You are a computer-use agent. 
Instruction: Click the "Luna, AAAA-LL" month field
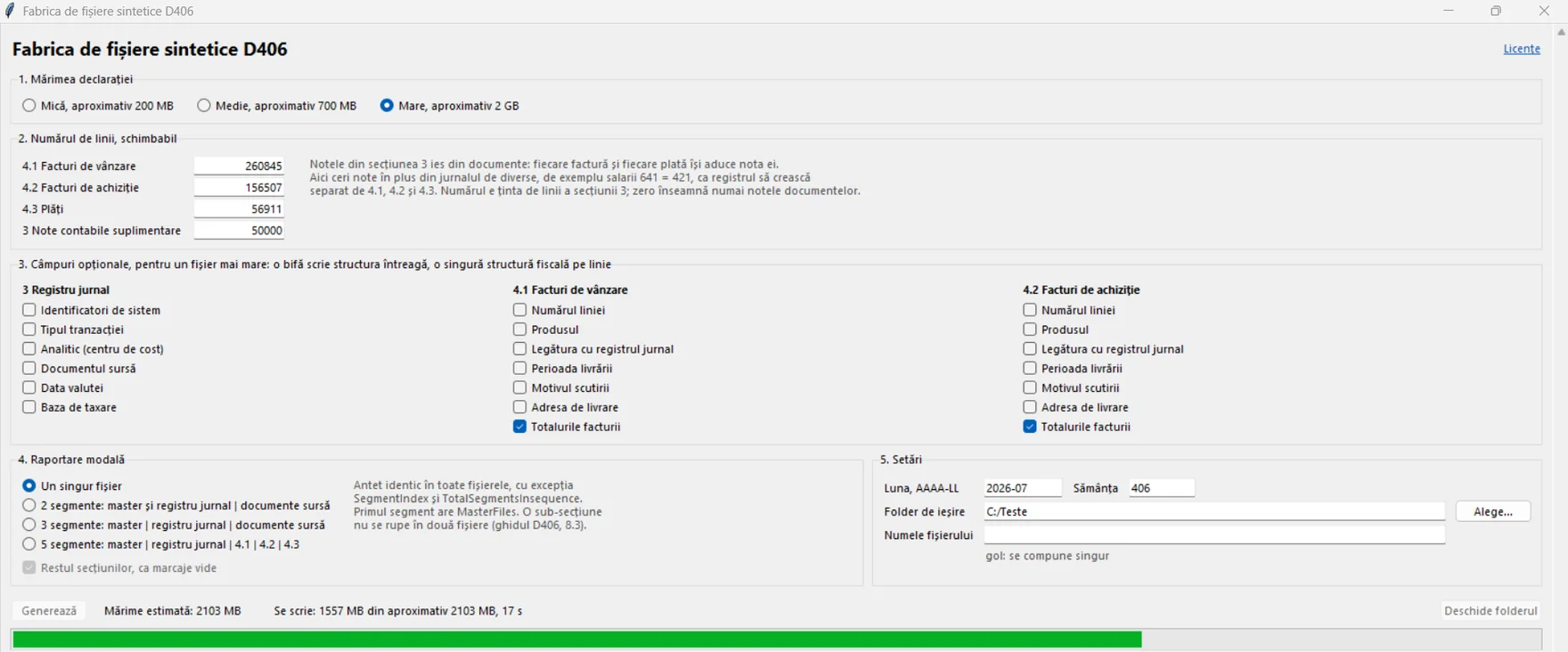click(1023, 488)
